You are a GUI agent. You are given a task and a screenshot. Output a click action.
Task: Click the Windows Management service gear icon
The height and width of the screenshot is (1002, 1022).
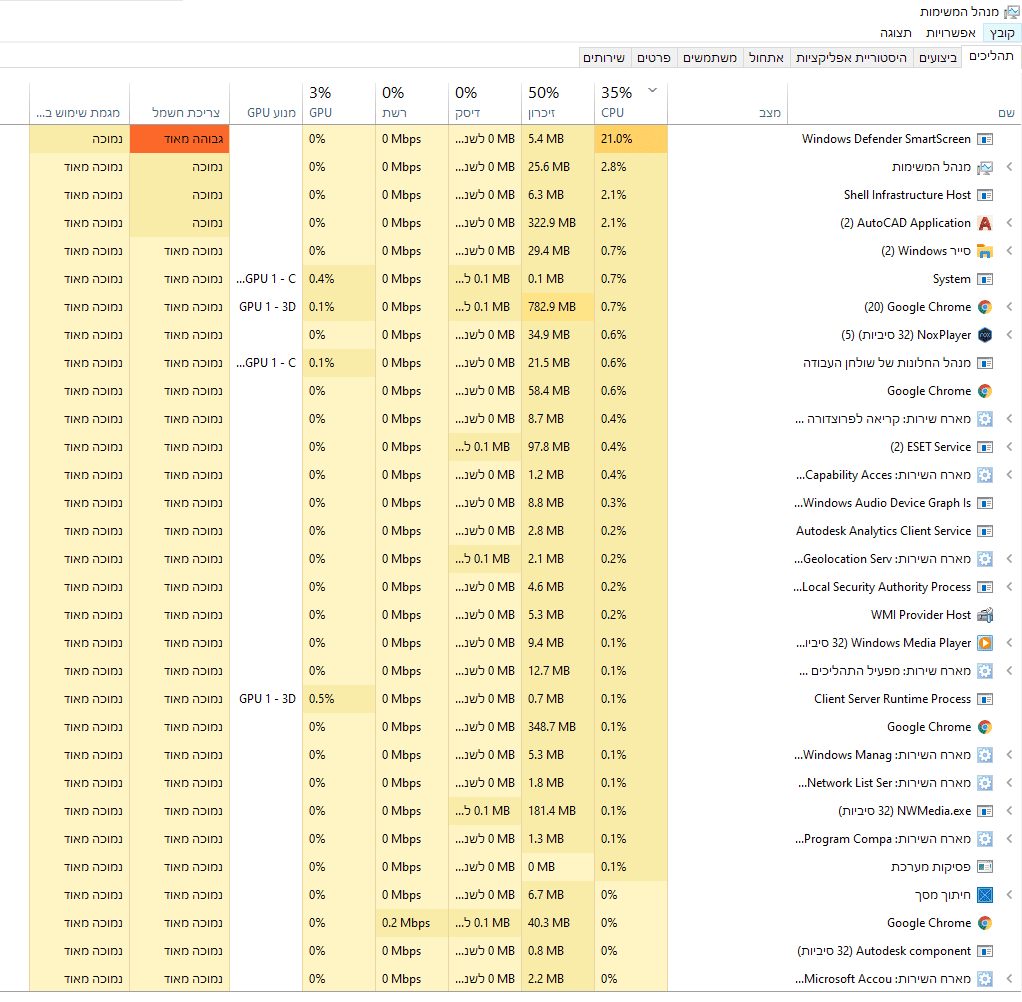[985, 755]
